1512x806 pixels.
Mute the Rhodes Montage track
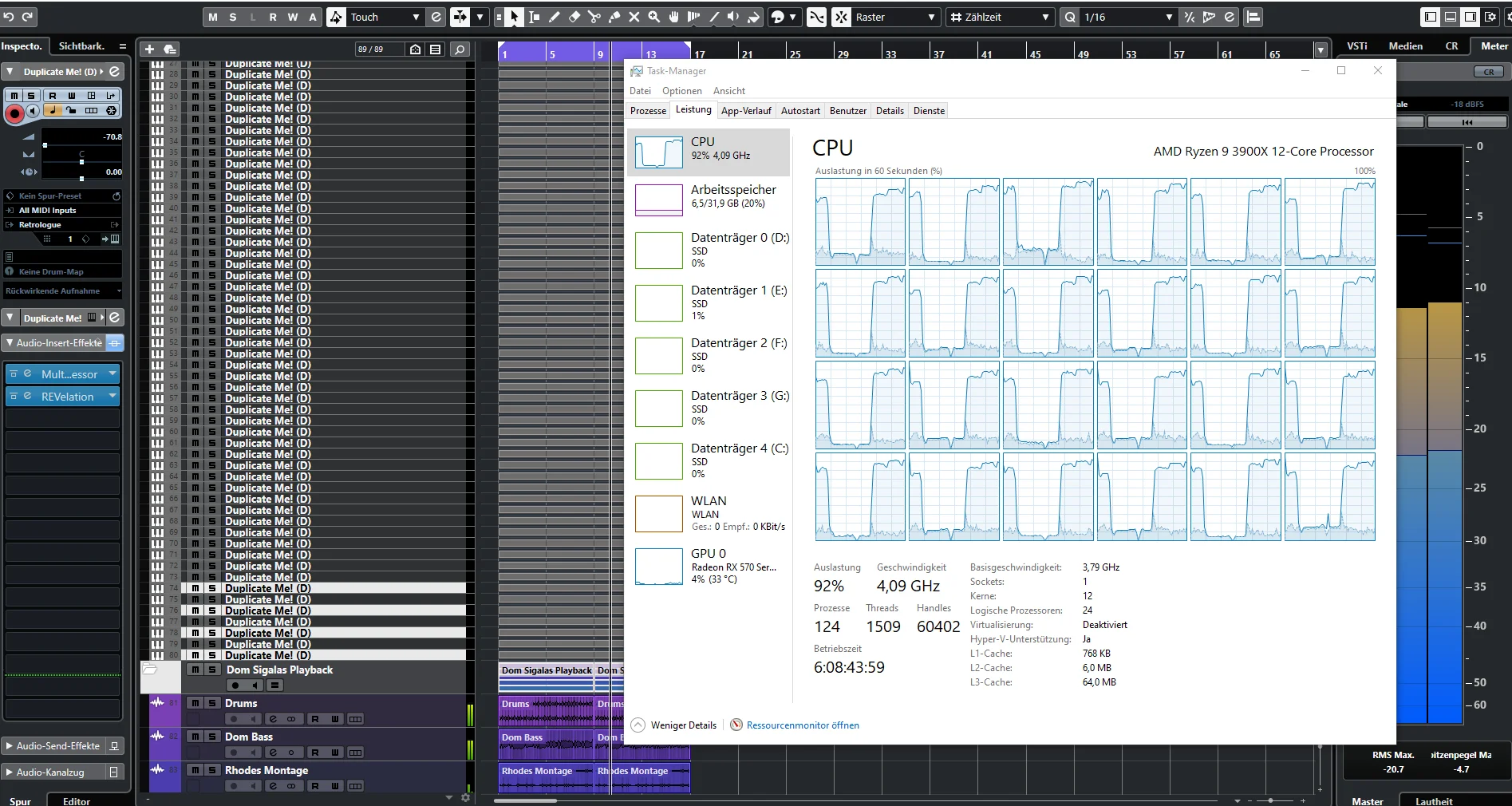coord(195,770)
